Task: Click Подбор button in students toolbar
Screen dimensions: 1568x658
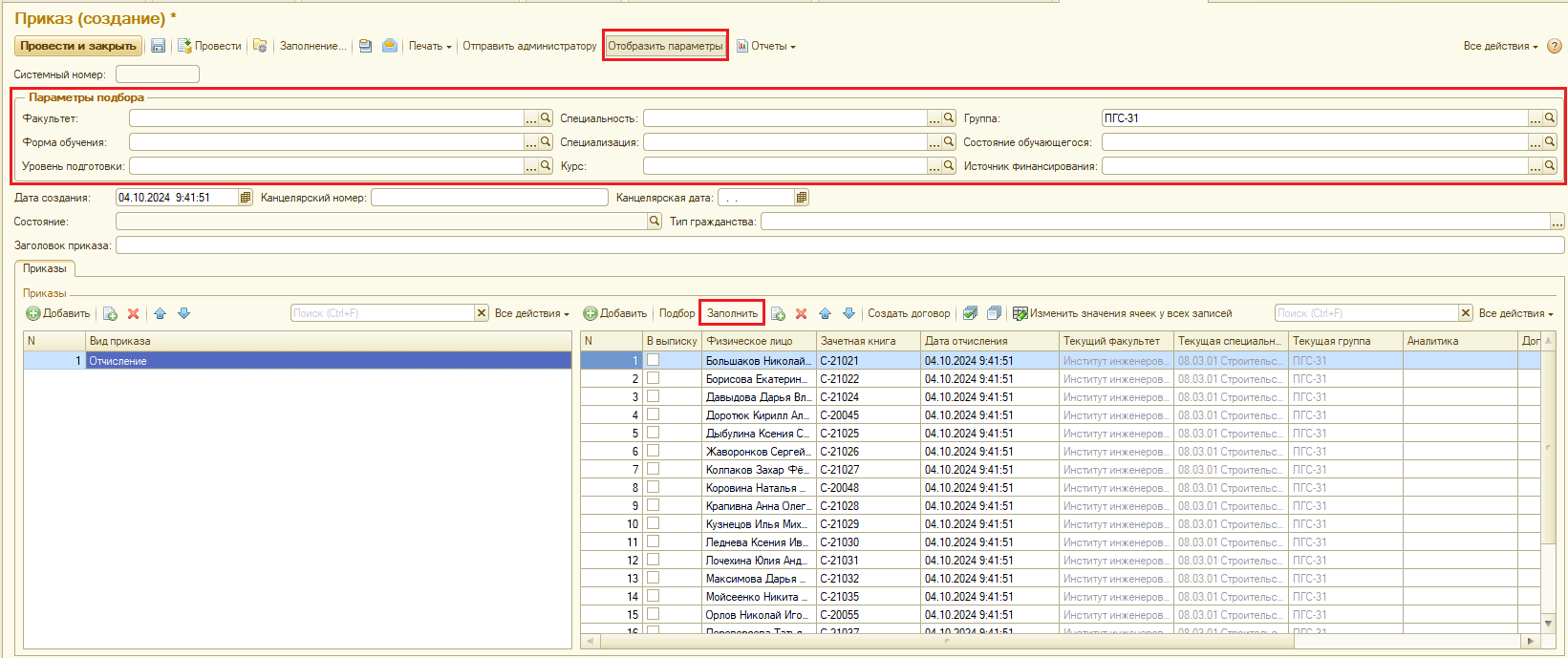Action: [x=677, y=313]
